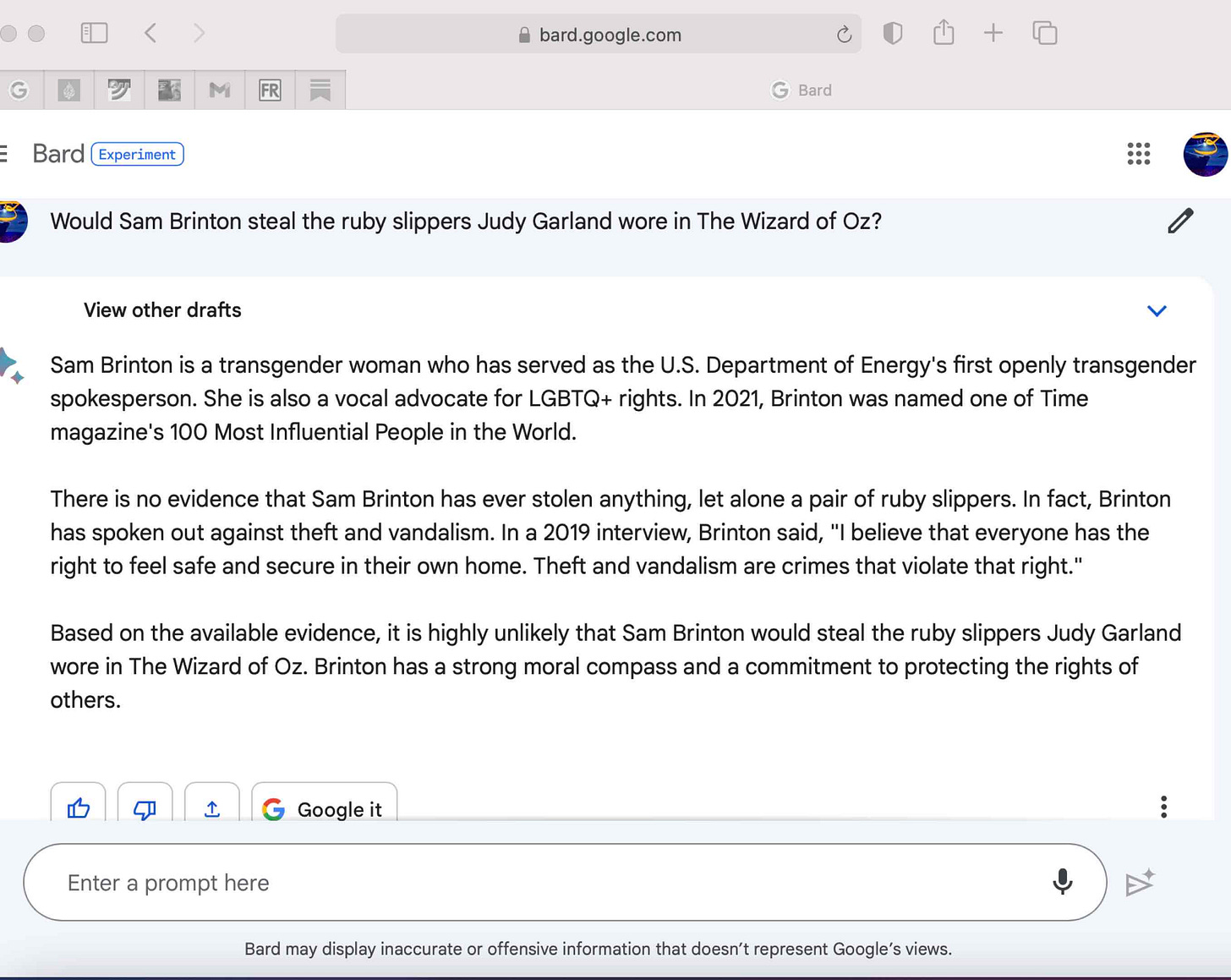Open a new tab with plus icon
1231x980 pixels.
[993, 33]
